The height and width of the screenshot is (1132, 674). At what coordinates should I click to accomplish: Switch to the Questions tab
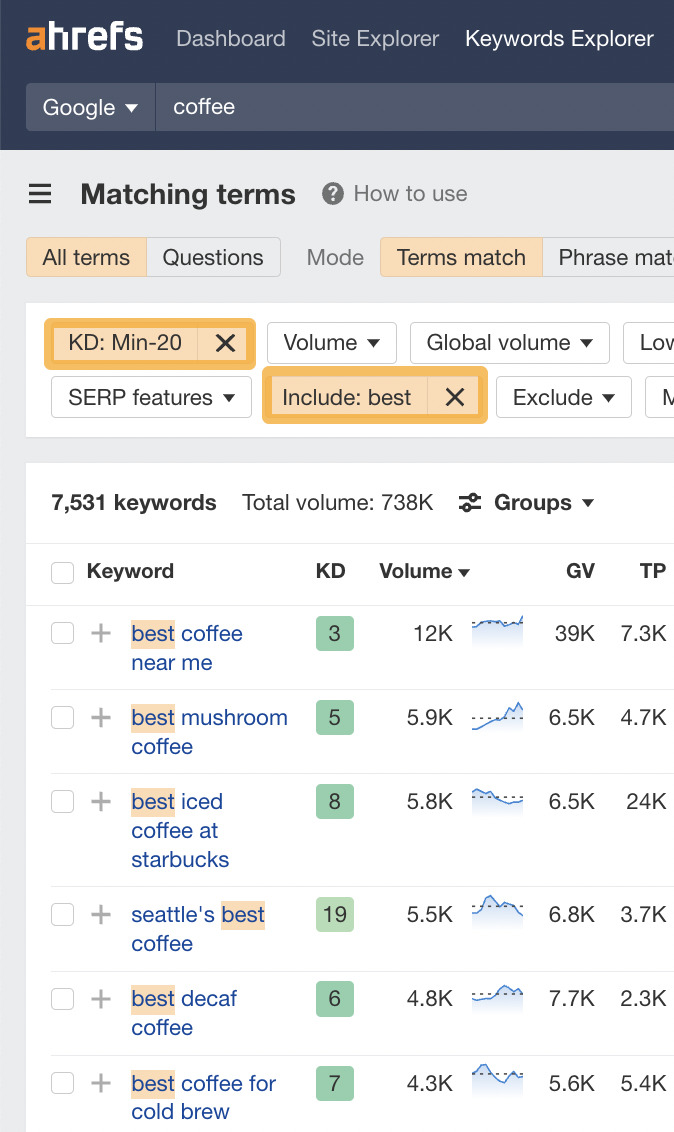tap(213, 257)
